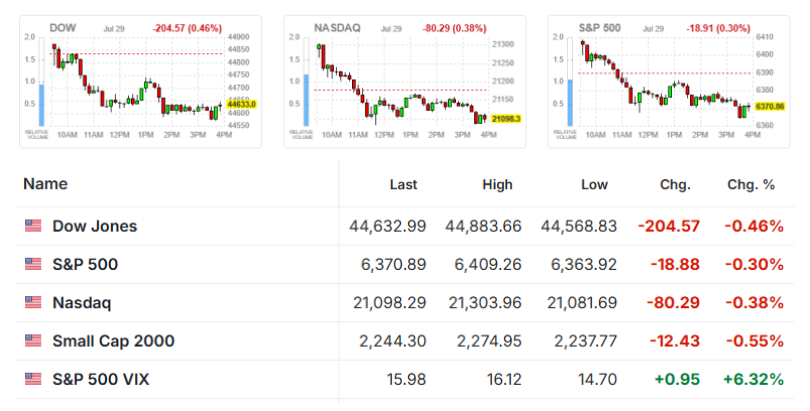Click the Nasdaq high value 21,303.96
This screenshot has height=411, width=810.
(x=485, y=303)
